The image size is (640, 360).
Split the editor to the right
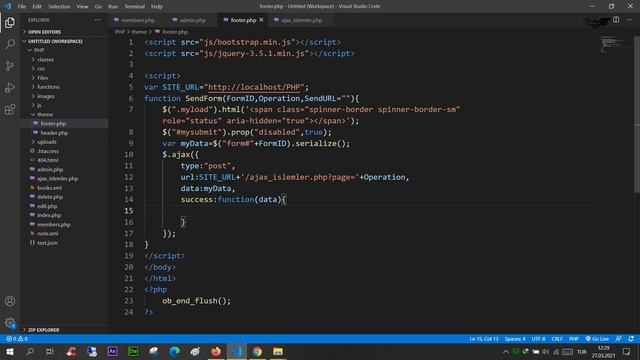click(616, 20)
